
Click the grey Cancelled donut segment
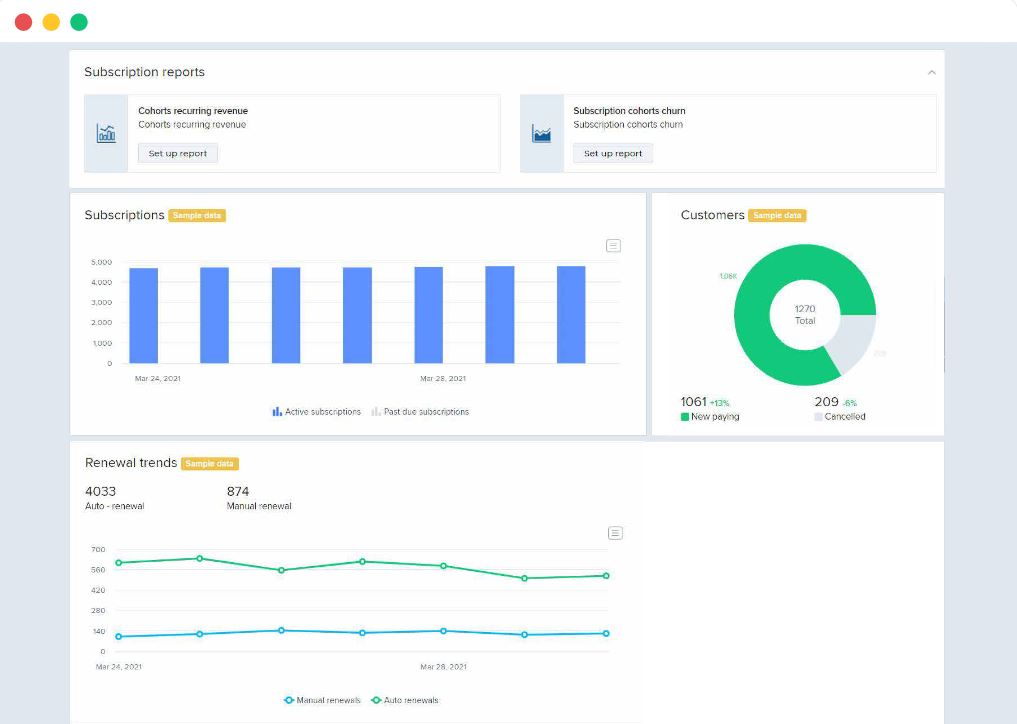(x=854, y=341)
